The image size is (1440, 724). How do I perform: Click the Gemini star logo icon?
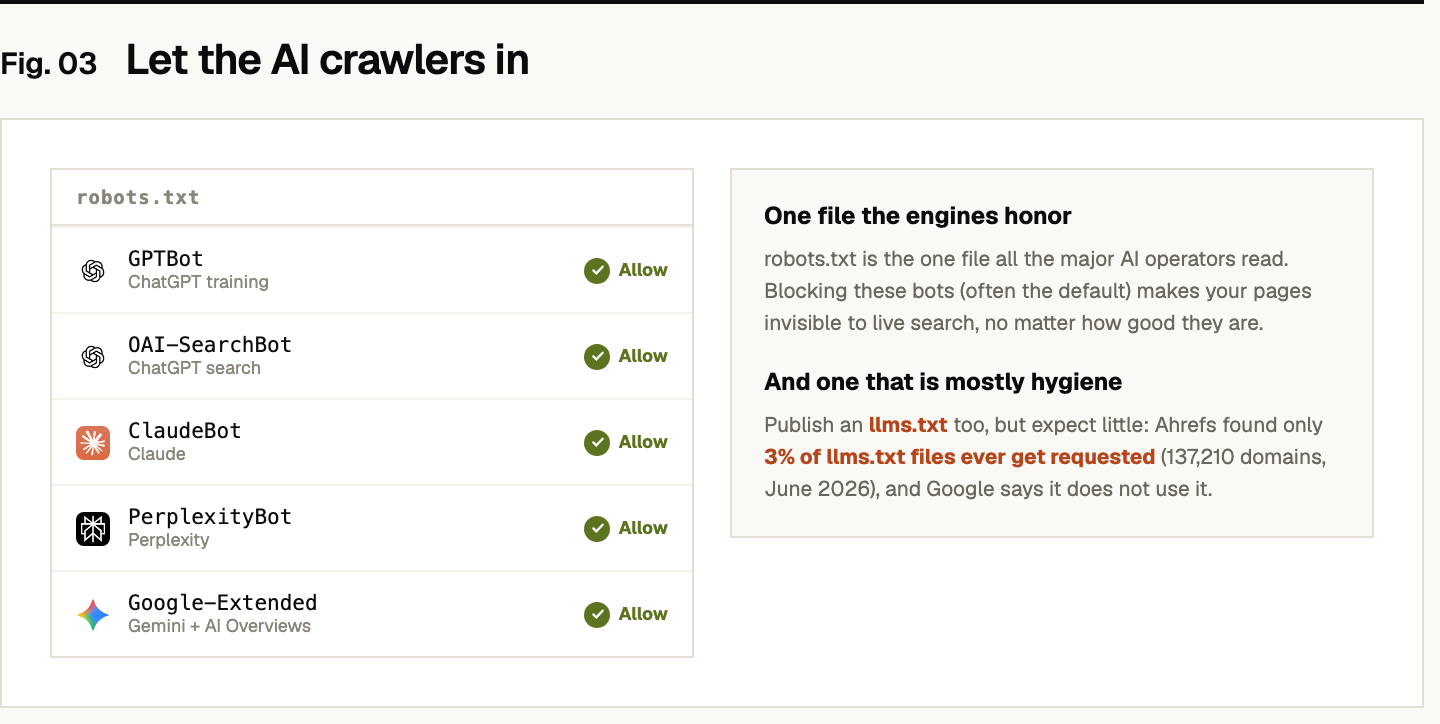click(93, 615)
